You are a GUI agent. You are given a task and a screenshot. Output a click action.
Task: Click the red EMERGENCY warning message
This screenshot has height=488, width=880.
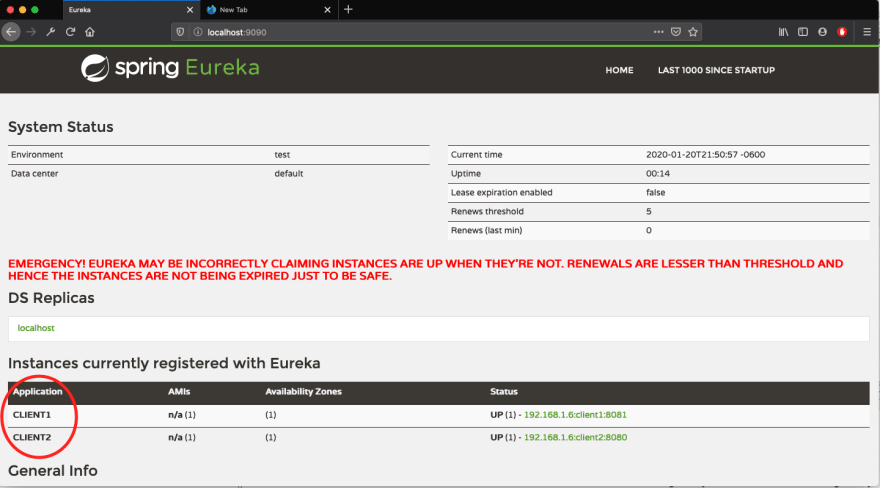(x=425, y=270)
